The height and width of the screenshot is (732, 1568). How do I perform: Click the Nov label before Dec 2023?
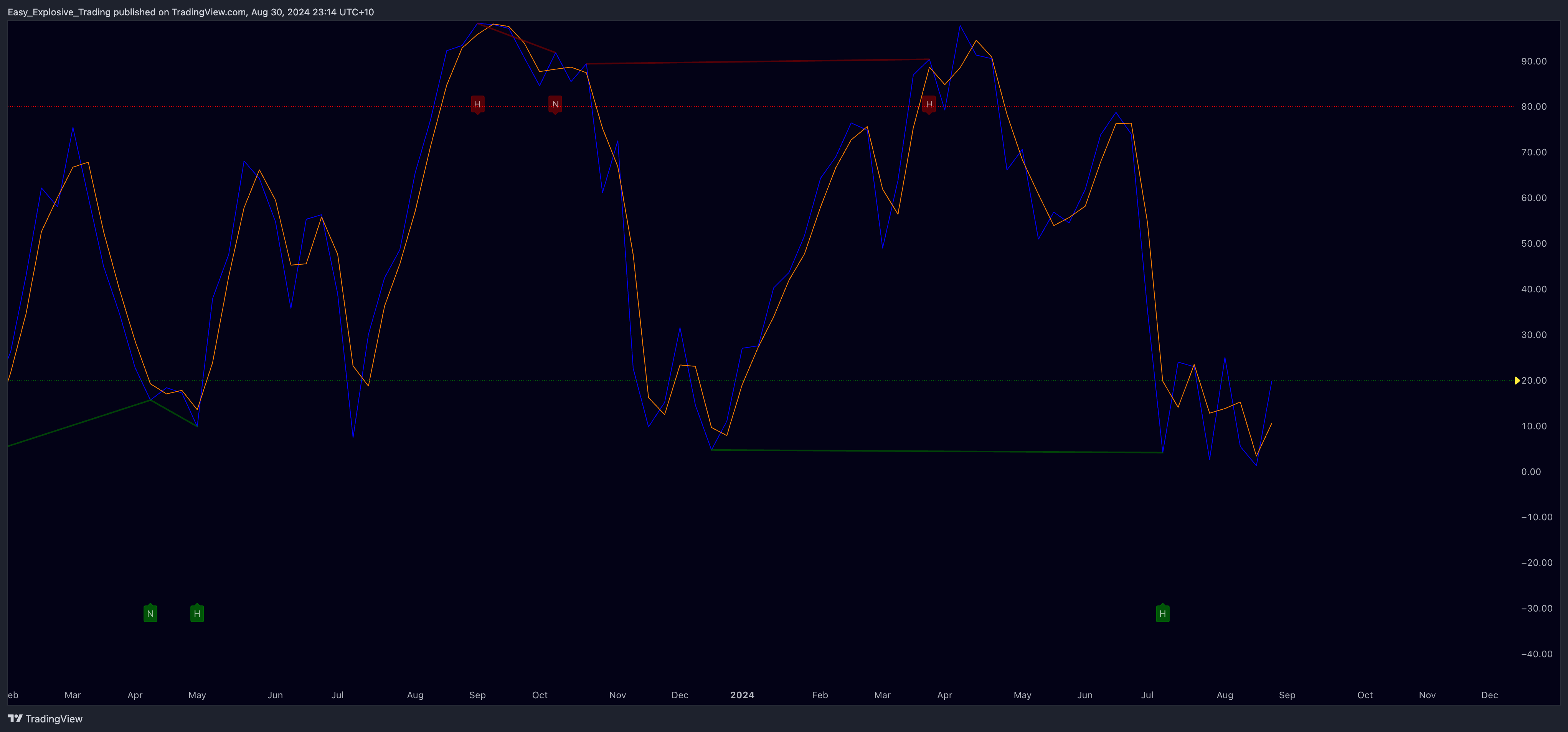[617, 695]
